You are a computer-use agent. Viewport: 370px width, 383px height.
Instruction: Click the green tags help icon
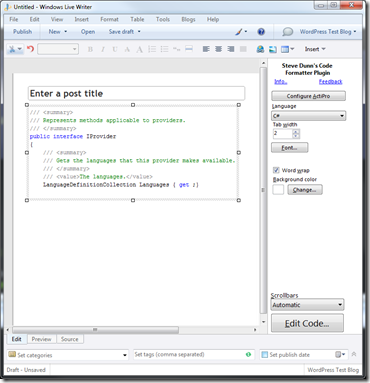pos(248,354)
